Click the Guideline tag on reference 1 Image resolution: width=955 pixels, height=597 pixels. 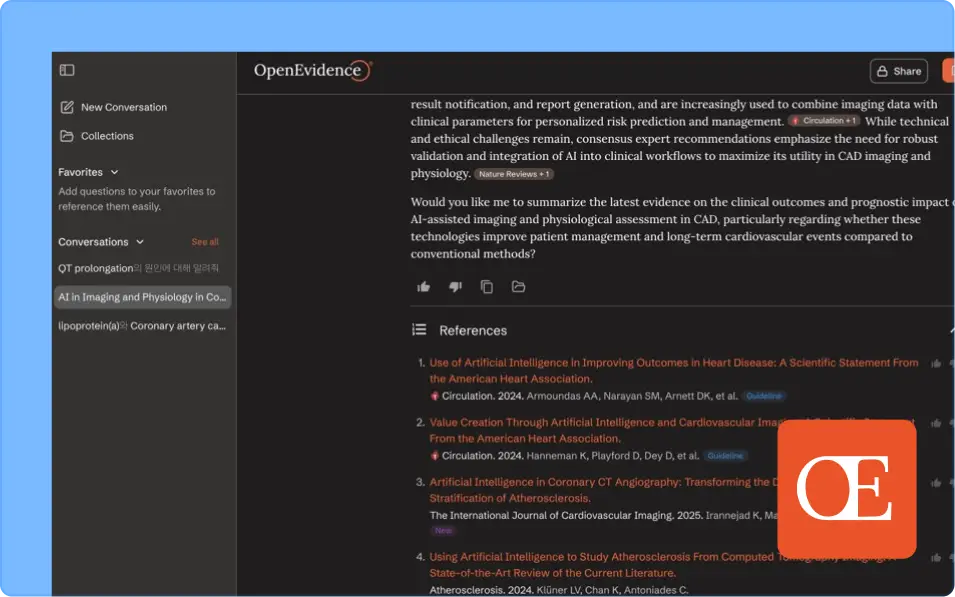(x=764, y=397)
